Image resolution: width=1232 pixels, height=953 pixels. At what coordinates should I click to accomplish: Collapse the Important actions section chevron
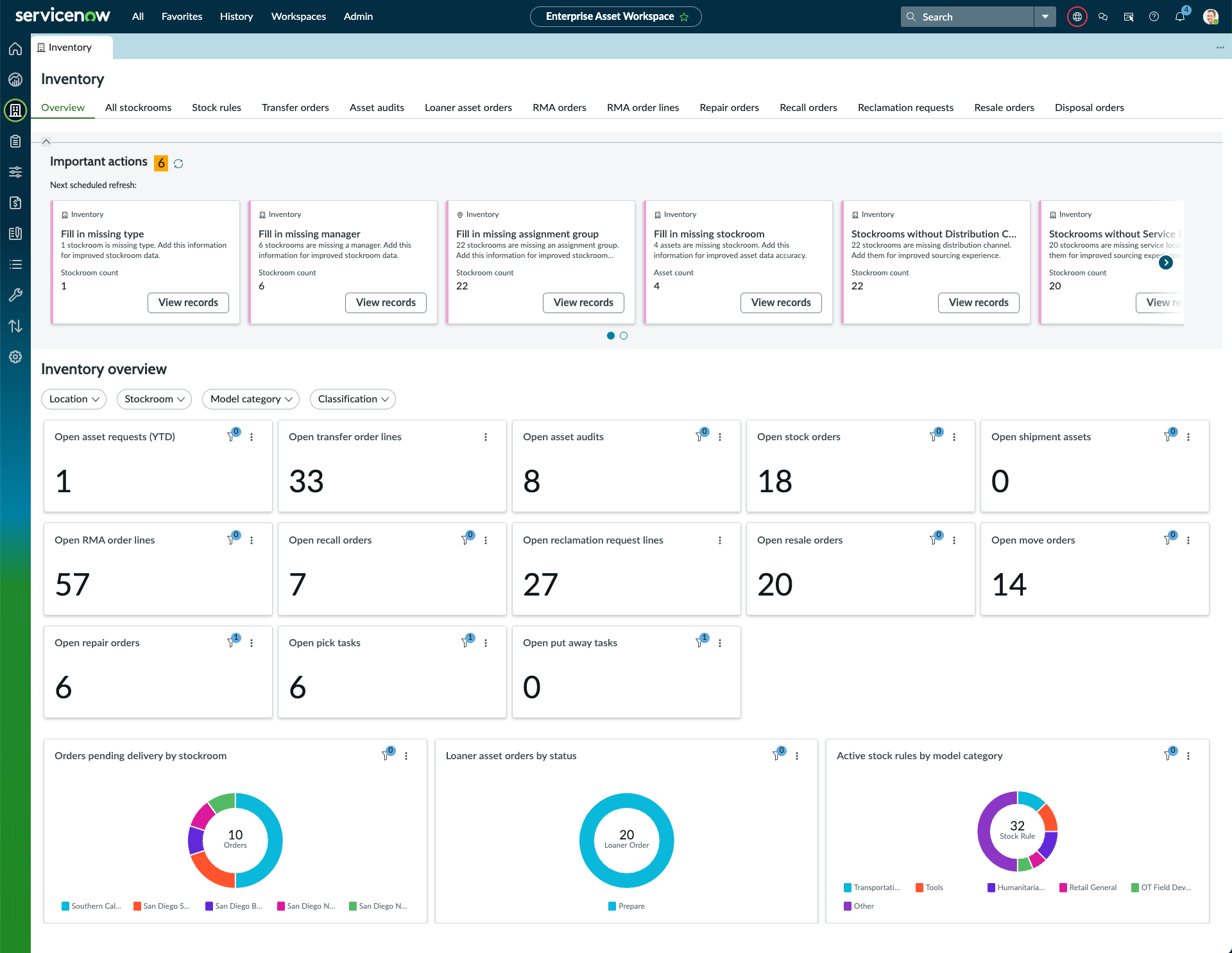point(46,142)
